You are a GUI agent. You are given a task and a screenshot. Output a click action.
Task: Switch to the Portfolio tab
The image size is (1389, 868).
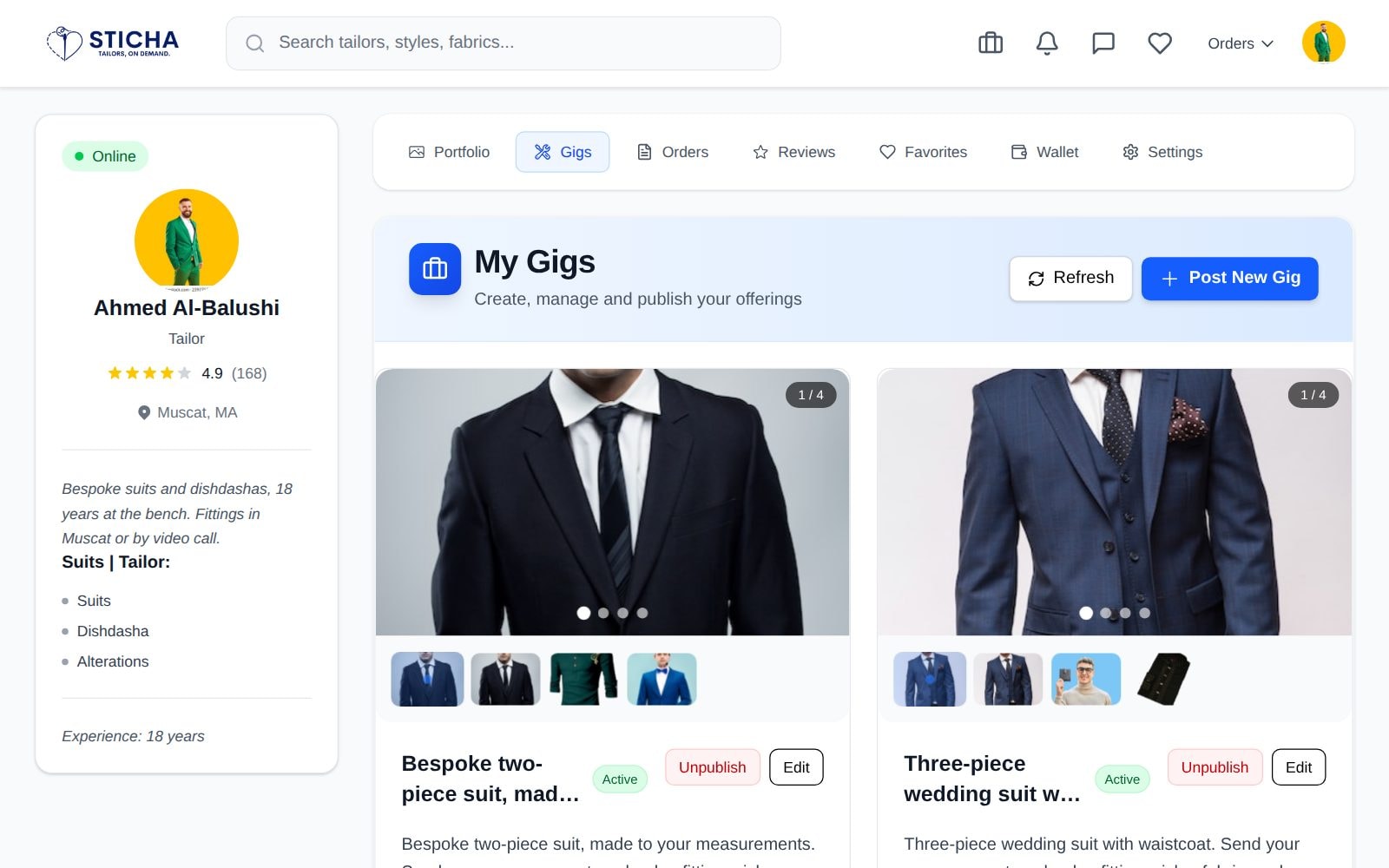pyautogui.click(x=449, y=152)
